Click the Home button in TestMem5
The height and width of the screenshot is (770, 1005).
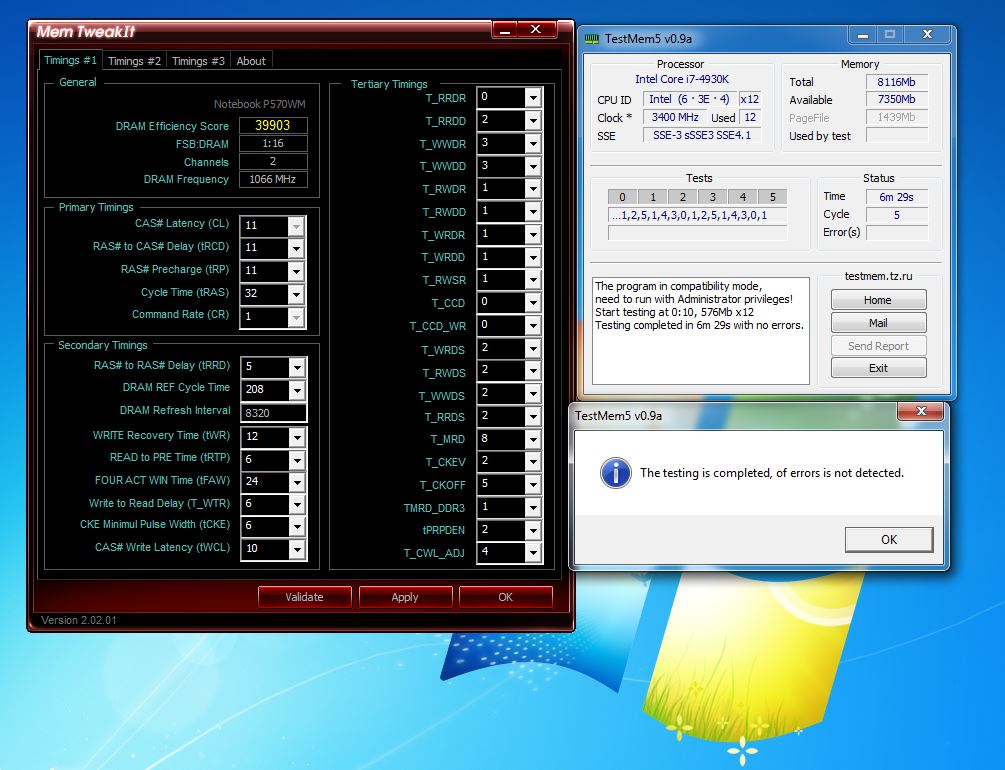[878, 300]
